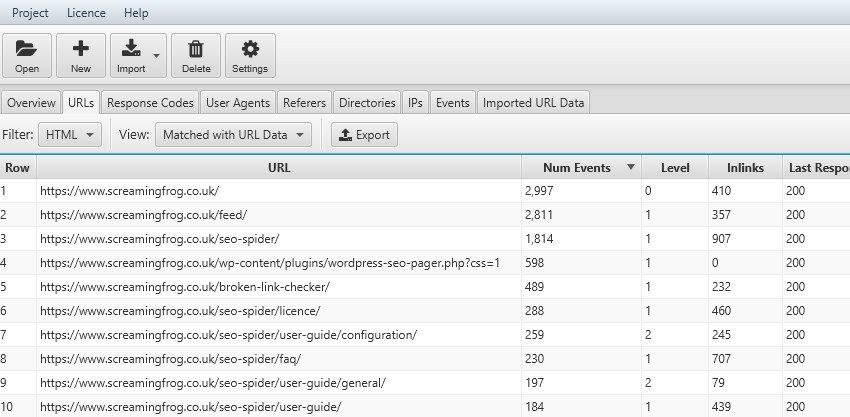Switch to the Imported URL Data tab
The width and height of the screenshot is (850, 417).
(533, 102)
